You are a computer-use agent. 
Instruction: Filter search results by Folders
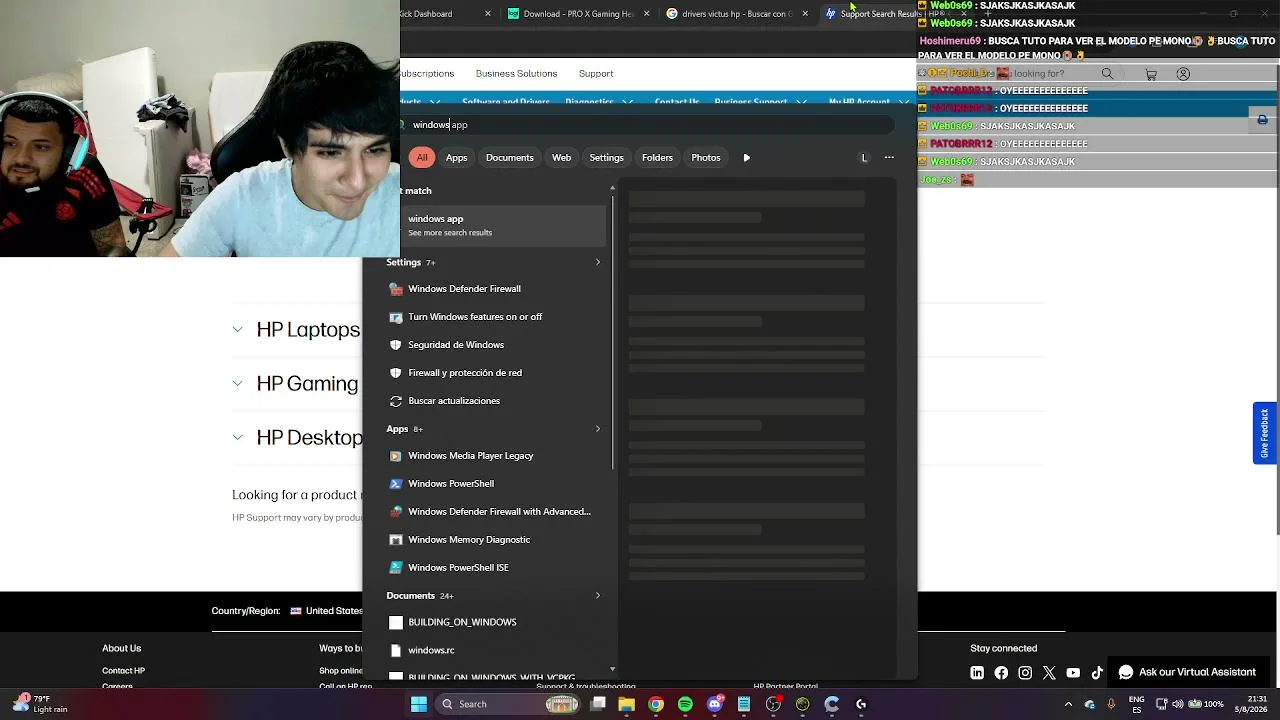[x=658, y=158]
